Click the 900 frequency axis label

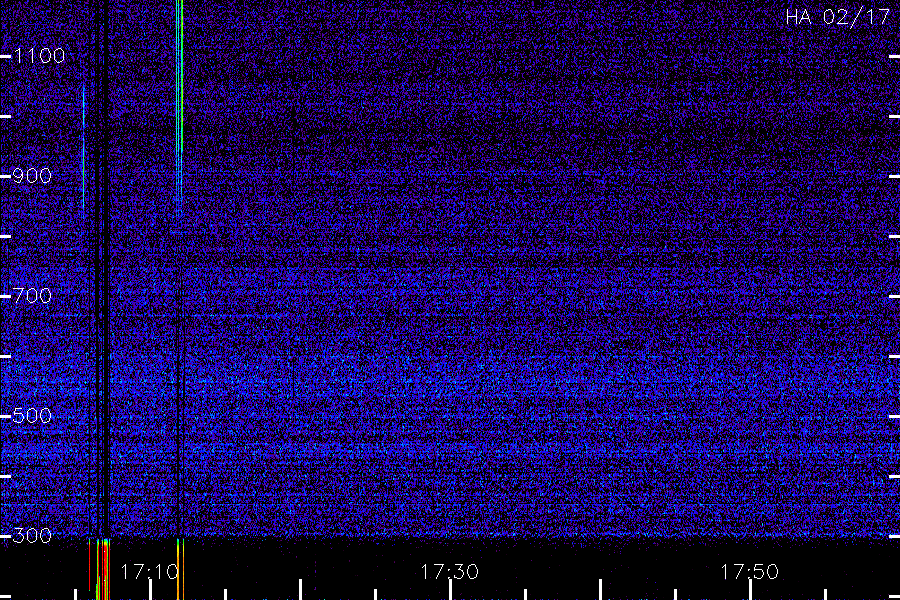pos(32,176)
